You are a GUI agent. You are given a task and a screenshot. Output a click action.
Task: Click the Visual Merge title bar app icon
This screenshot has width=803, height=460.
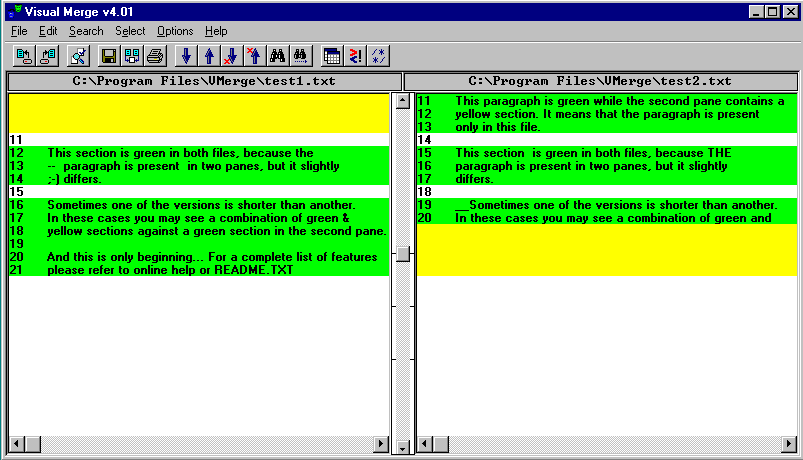14,11
